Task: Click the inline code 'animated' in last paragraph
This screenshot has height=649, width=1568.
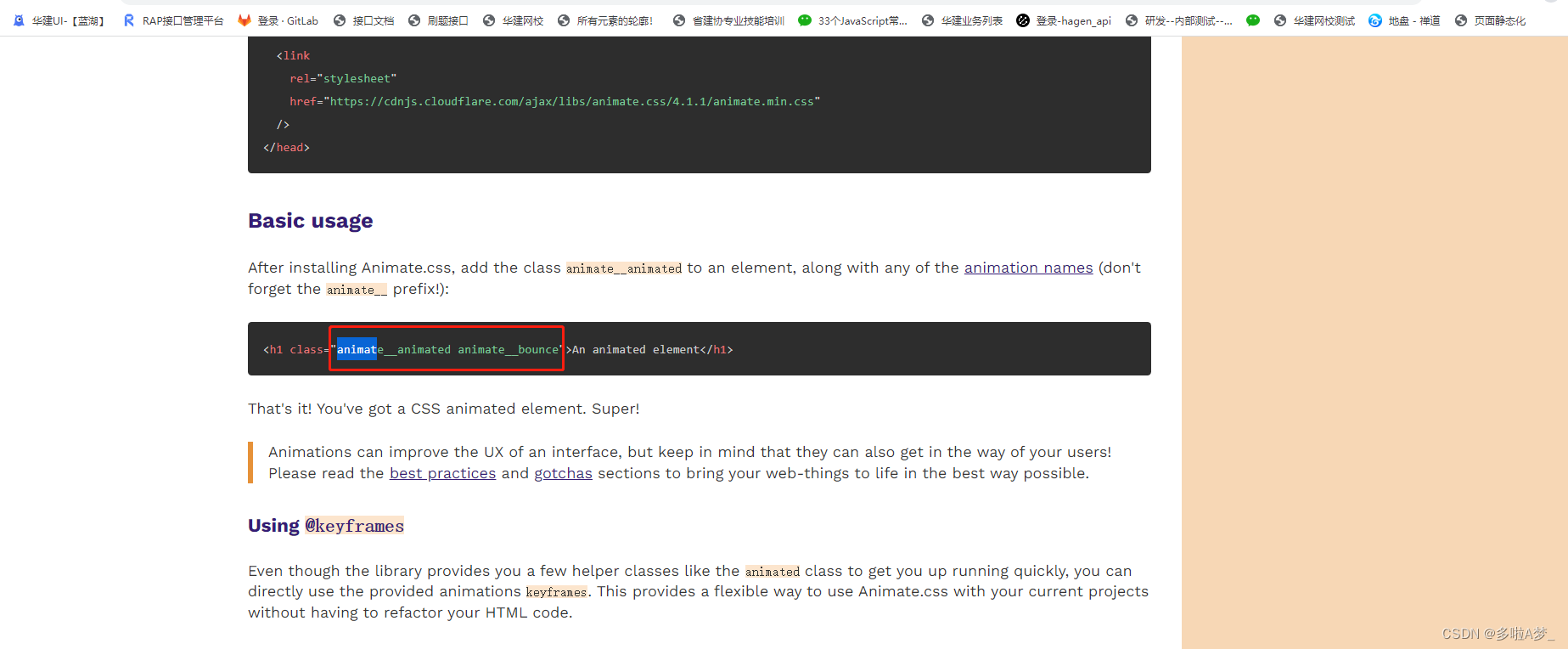Action: (773, 572)
